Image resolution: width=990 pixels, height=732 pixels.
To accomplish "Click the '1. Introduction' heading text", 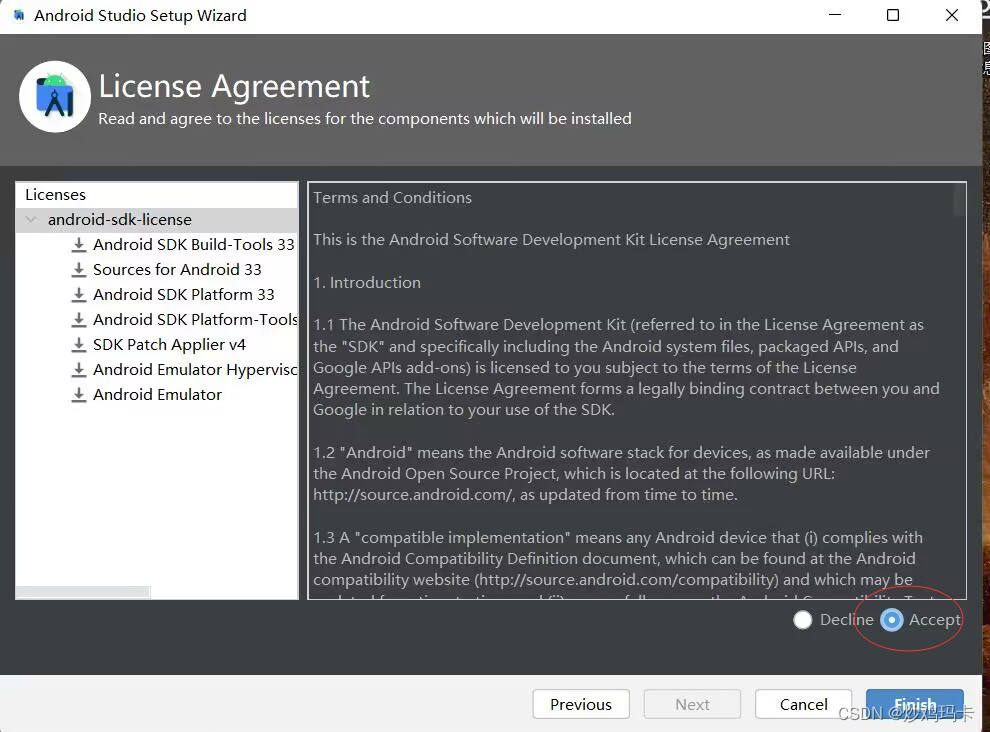I will pyautogui.click(x=367, y=282).
